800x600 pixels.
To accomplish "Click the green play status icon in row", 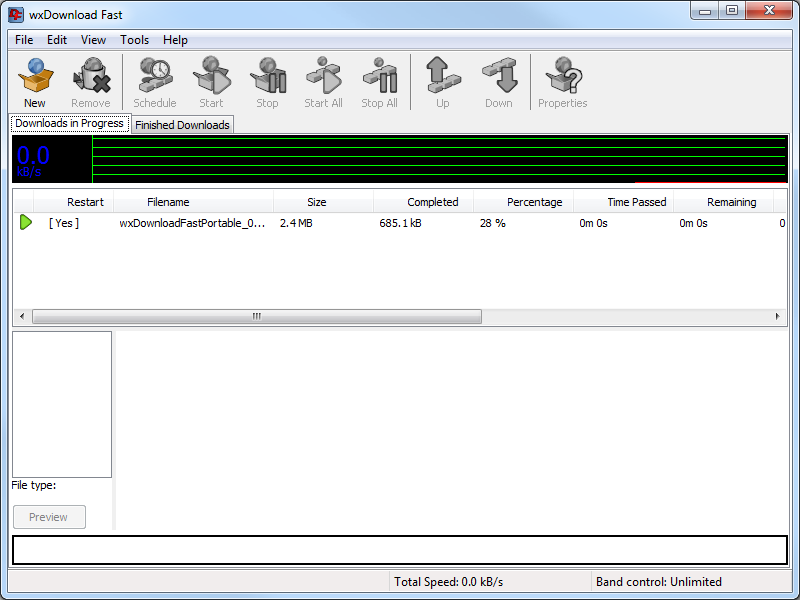I will (x=26, y=222).
